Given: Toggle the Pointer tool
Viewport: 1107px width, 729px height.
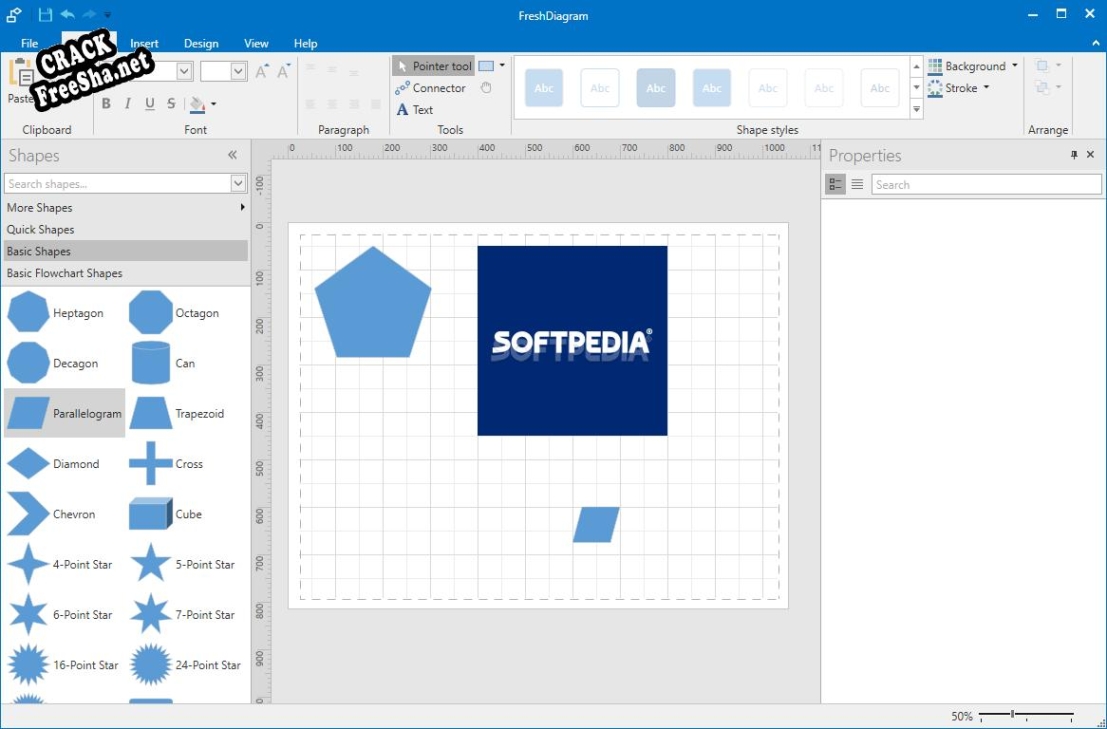Looking at the screenshot, I should pyautogui.click(x=433, y=66).
